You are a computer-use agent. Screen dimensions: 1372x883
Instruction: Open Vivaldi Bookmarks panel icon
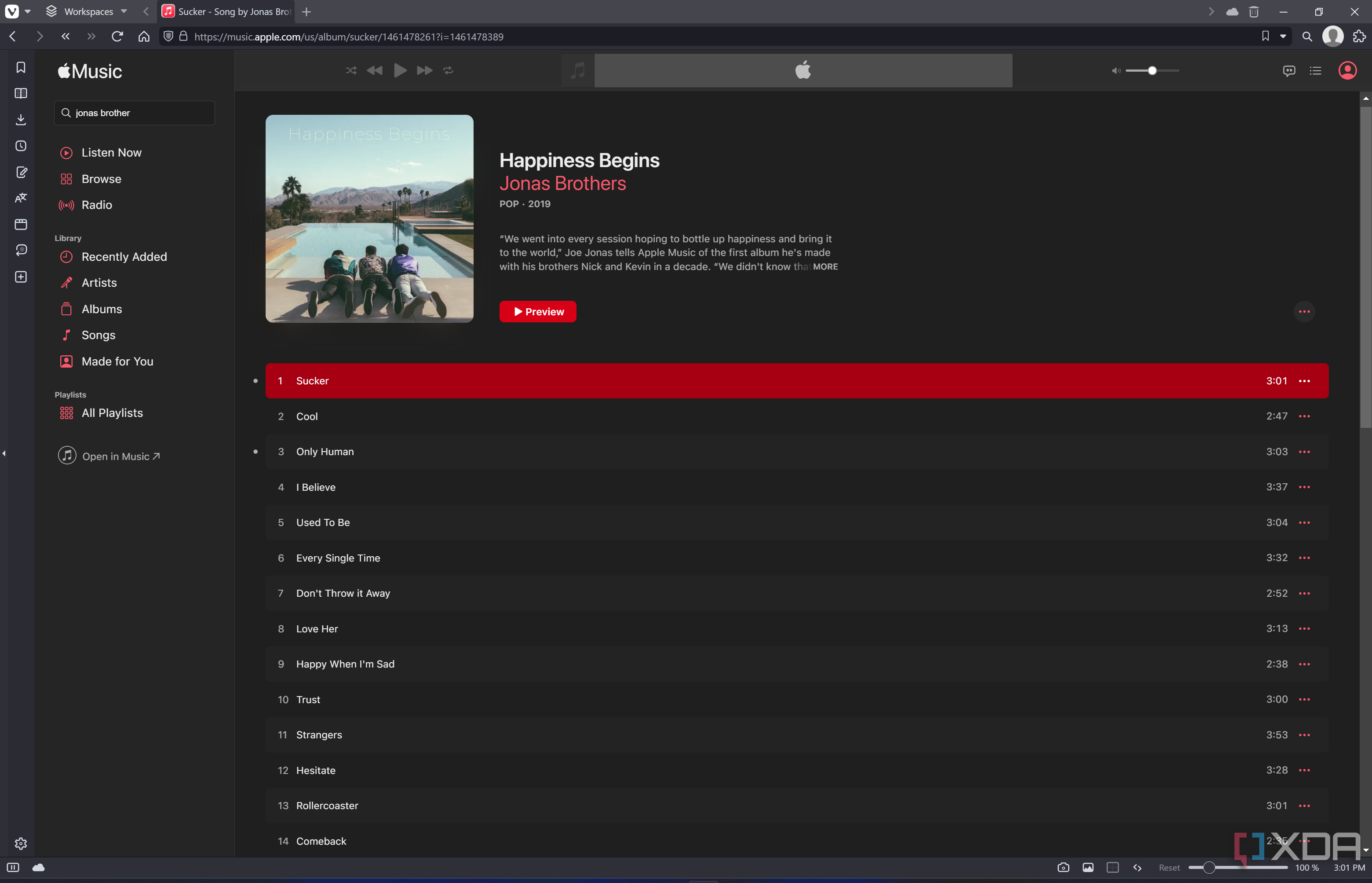(21, 67)
